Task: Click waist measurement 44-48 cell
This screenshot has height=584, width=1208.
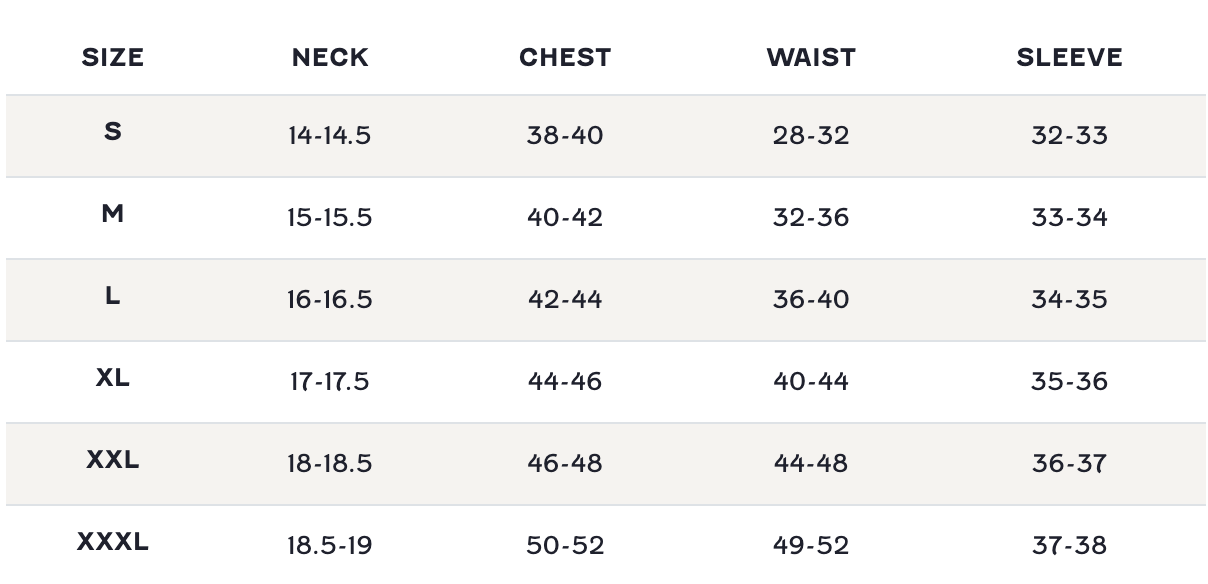Action: pos(811,464)
